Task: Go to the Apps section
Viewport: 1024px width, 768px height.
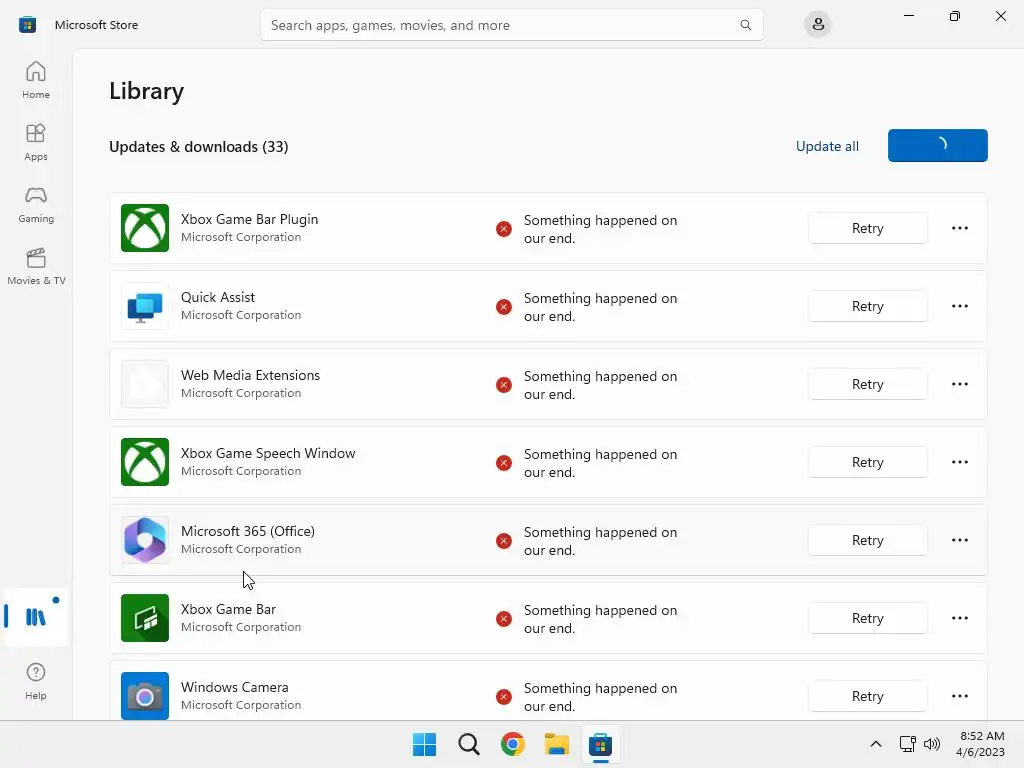Action: (x=36, y=142)
